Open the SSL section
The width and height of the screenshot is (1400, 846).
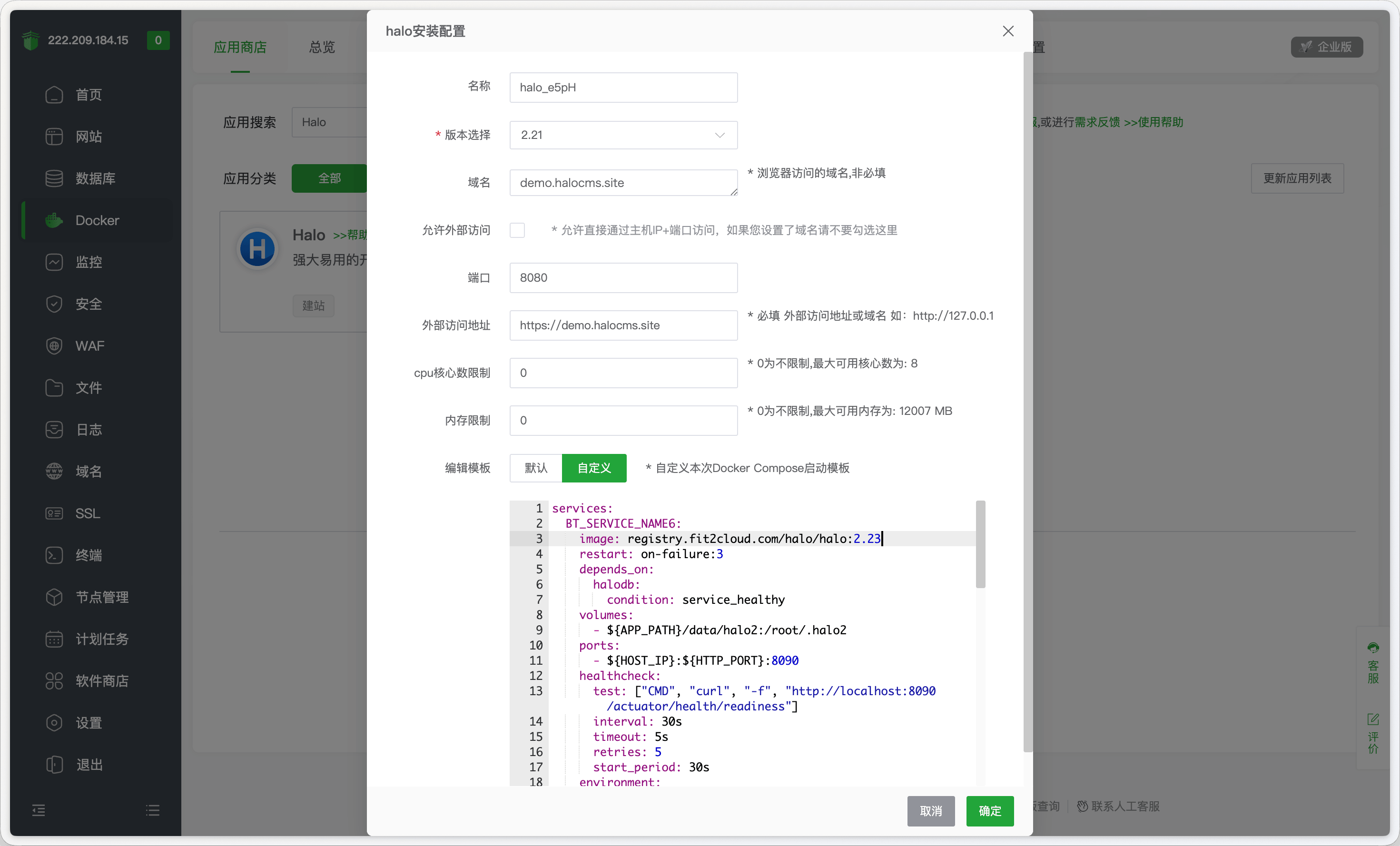(87, 513)
